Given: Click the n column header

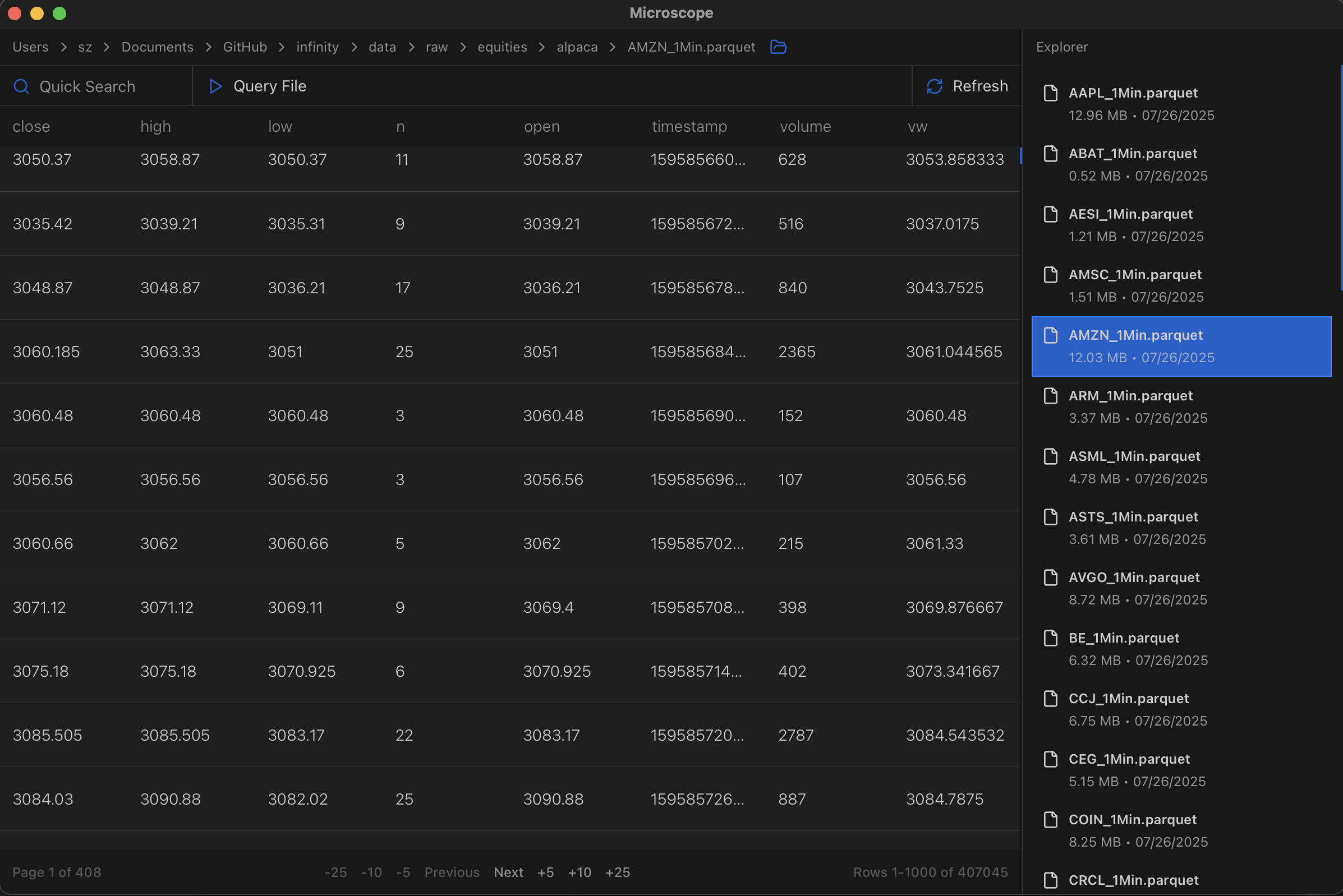Looking at the screenshot, I should click(x=400, y=126).
